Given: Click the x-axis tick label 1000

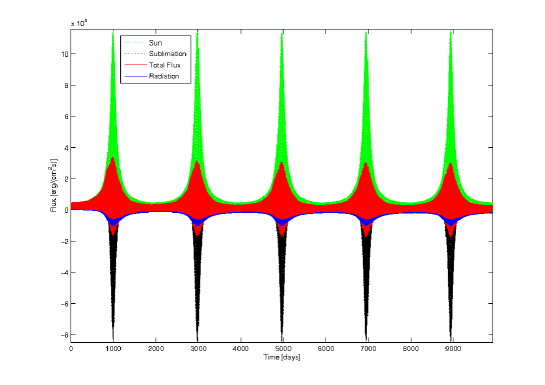Looking at the screenshot, I should click(x=113, y=349).
